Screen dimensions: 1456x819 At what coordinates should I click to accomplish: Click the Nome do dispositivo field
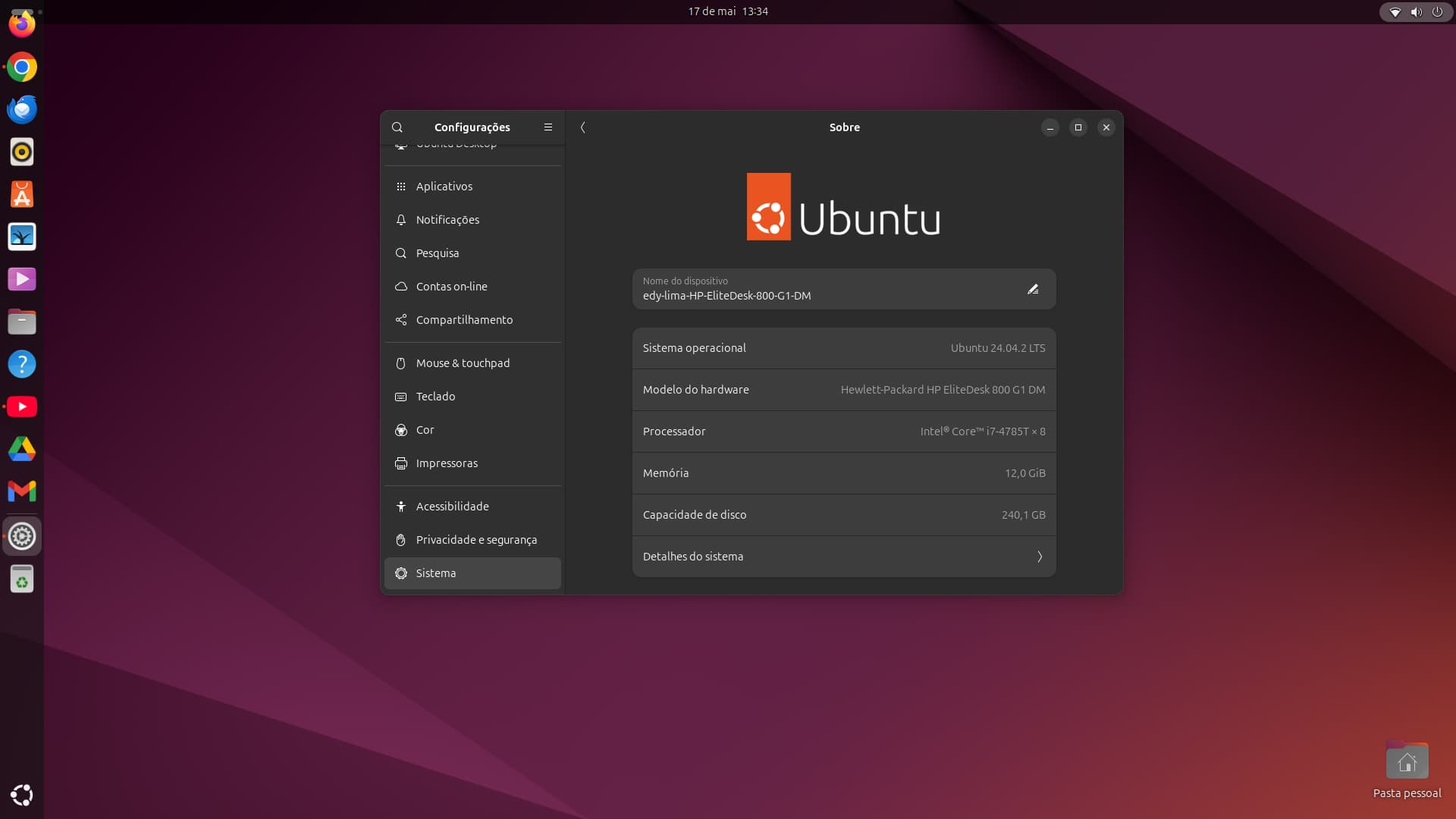[844, 289]
